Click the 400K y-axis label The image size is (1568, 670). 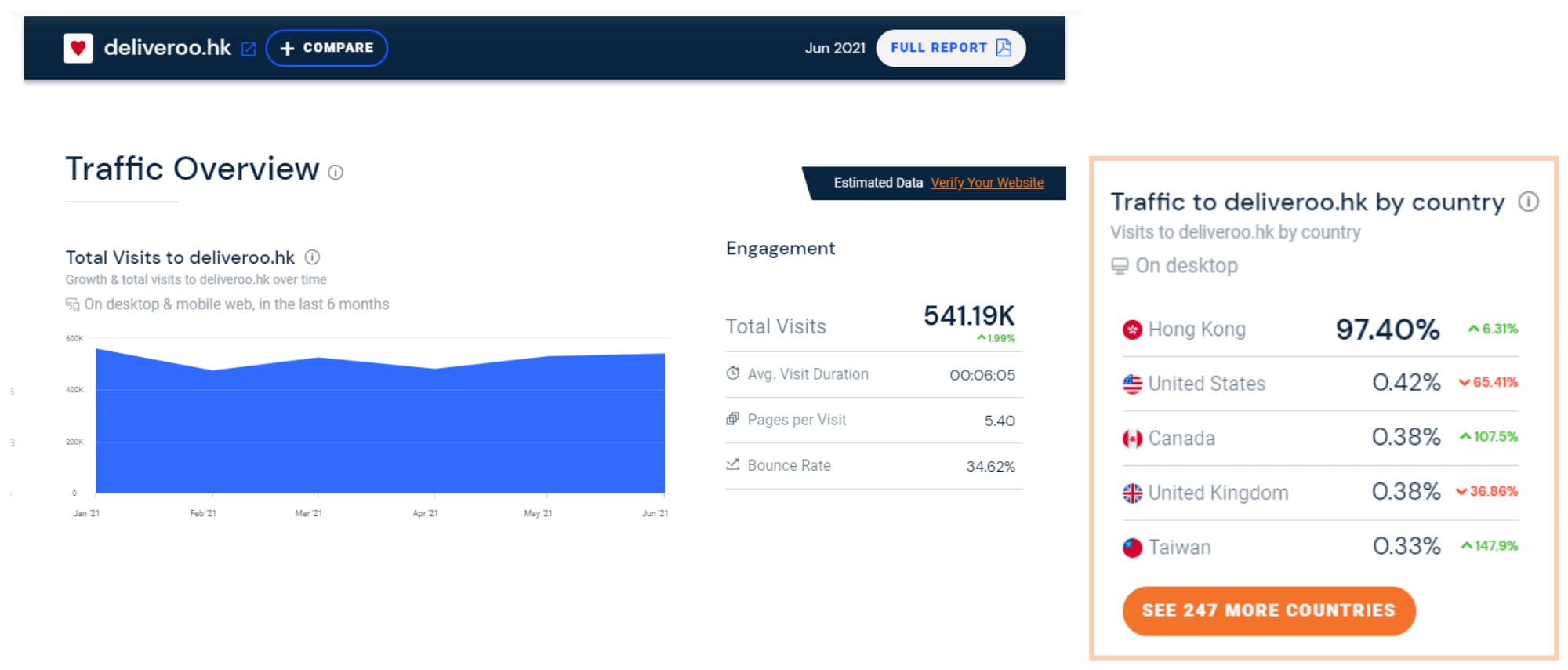click(74, 390)
